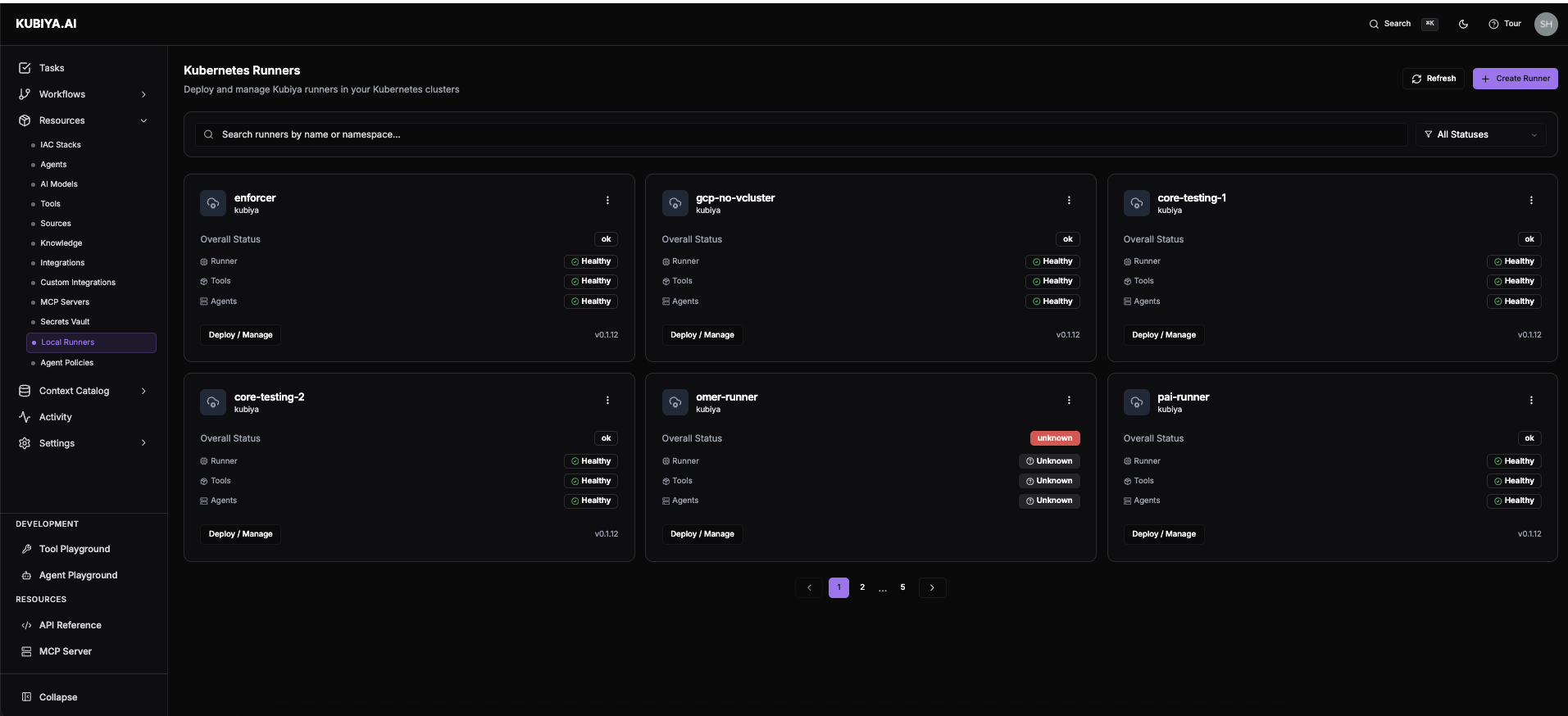Screen dimensions: 1568x716
Task: Open the SH user avatar
Action: click(x=1546, y=24)
